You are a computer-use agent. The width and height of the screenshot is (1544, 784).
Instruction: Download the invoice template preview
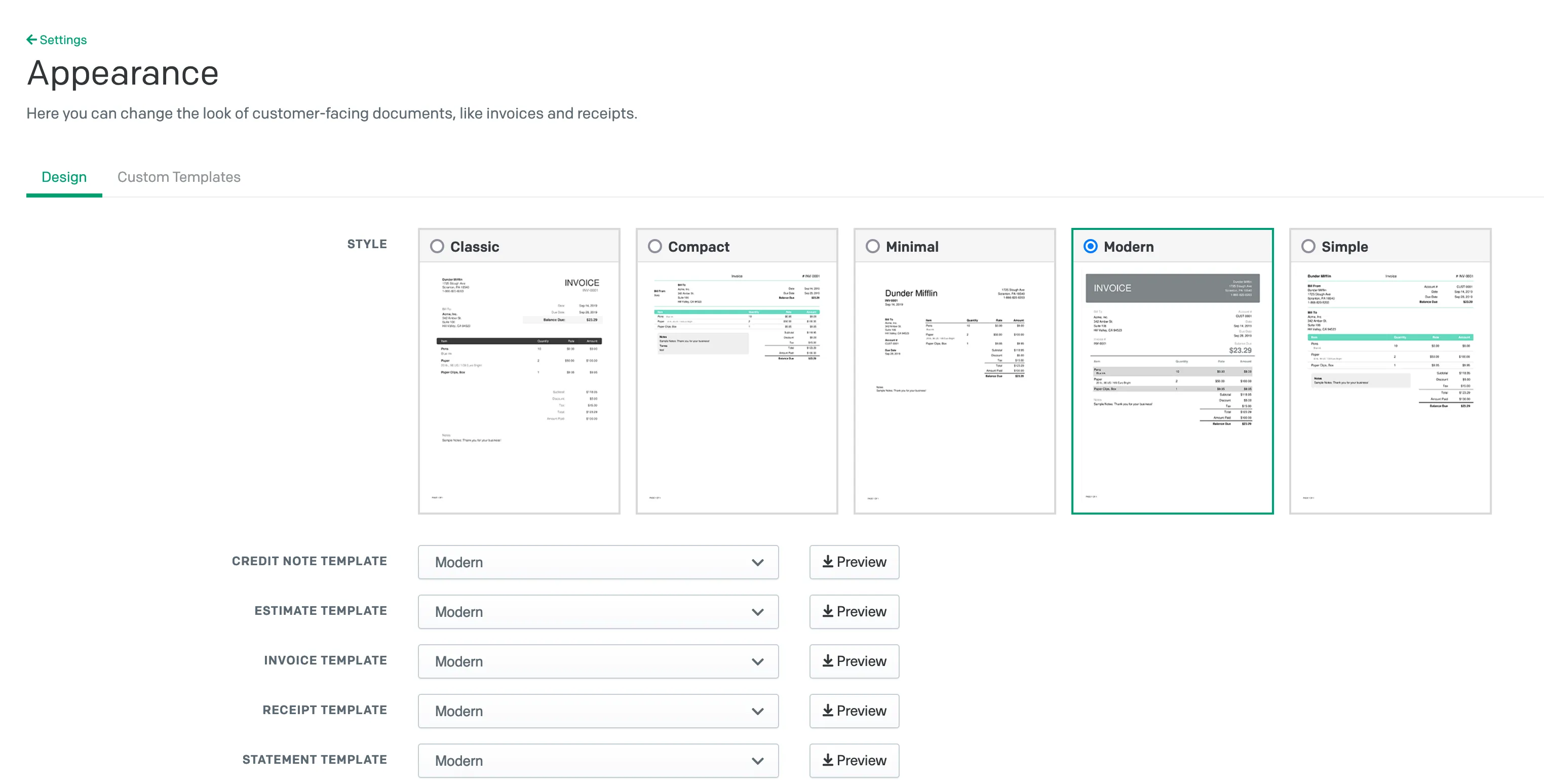coord(854,662)
